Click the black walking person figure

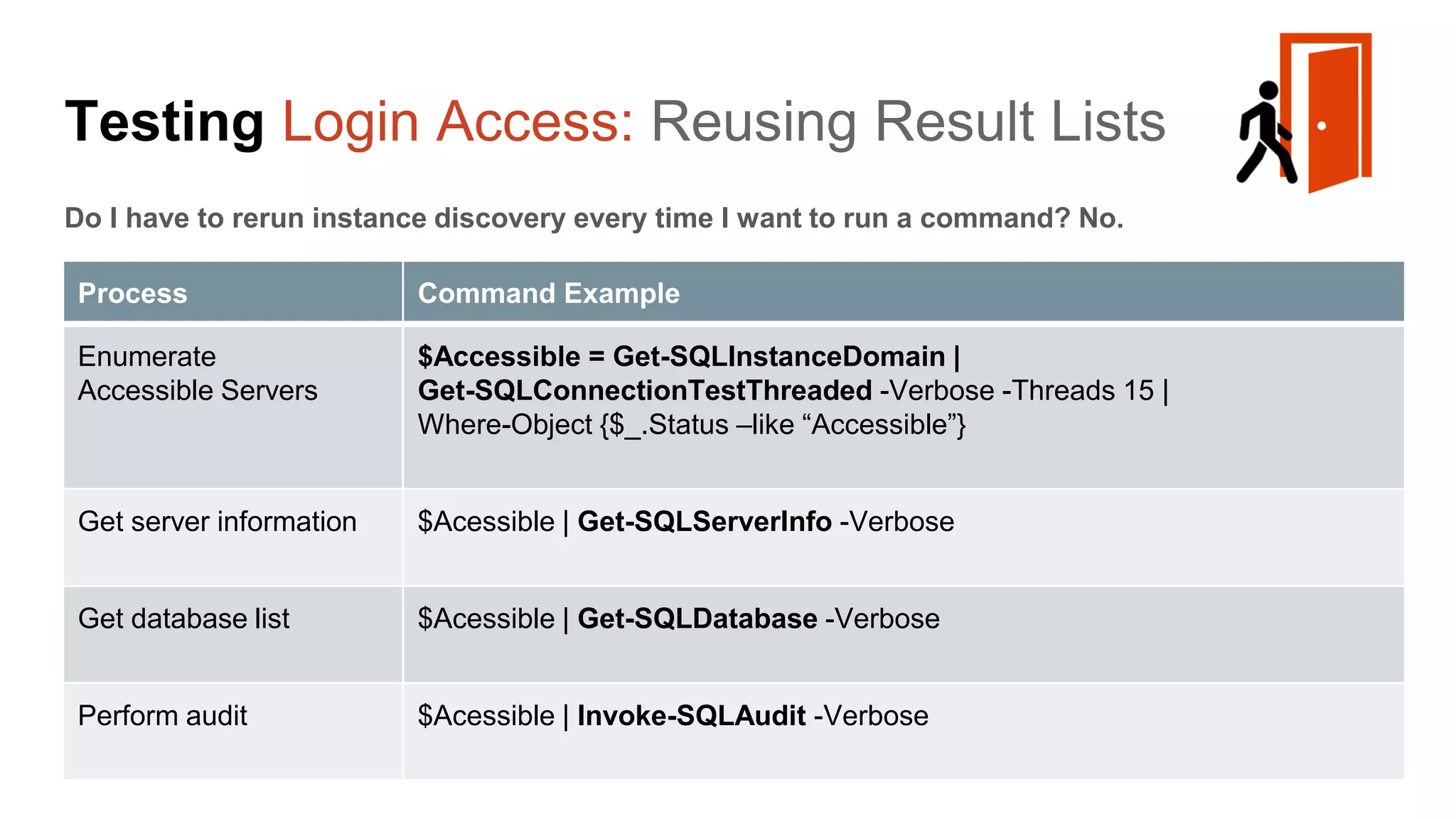click(x=1265, y=134)
